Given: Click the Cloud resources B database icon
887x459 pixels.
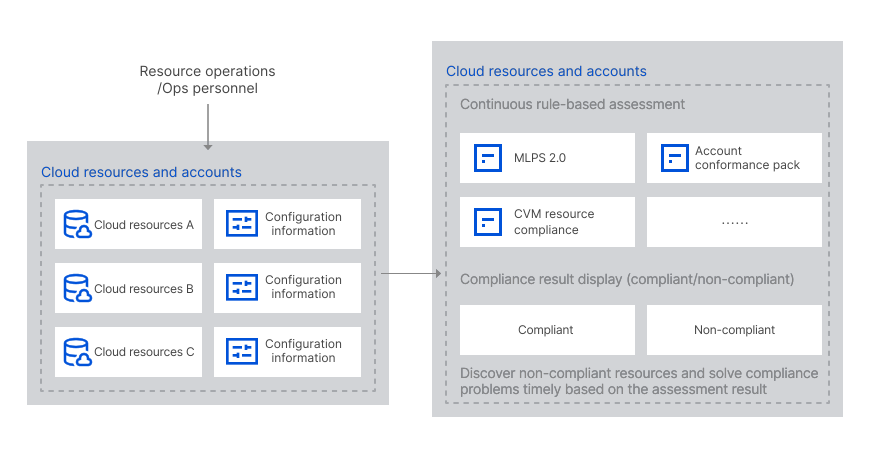Looking at the screenshot, I should 77,288.
